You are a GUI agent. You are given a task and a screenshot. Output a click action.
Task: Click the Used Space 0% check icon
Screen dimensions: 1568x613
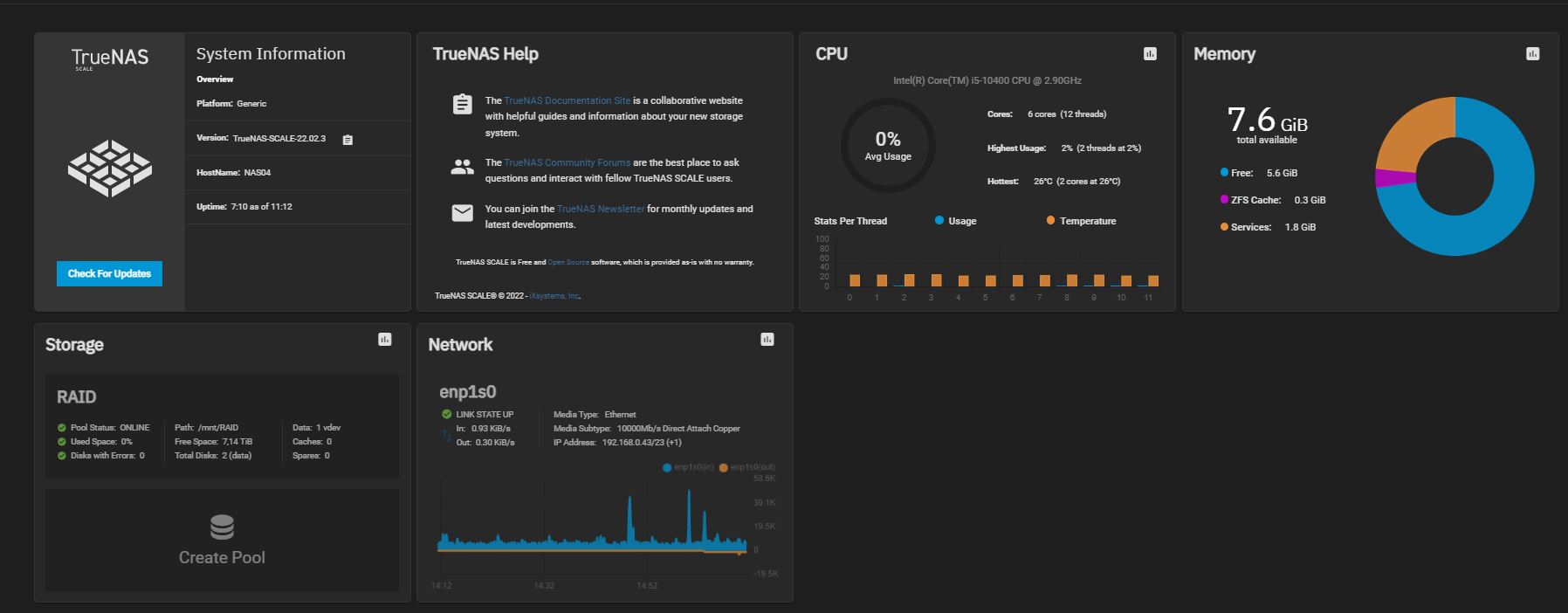click(62, 442)
